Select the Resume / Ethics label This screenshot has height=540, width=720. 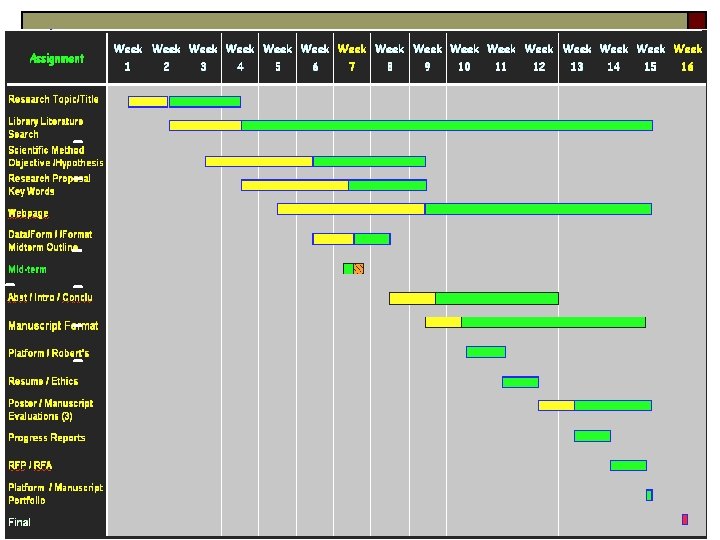(x=43, y=381)
